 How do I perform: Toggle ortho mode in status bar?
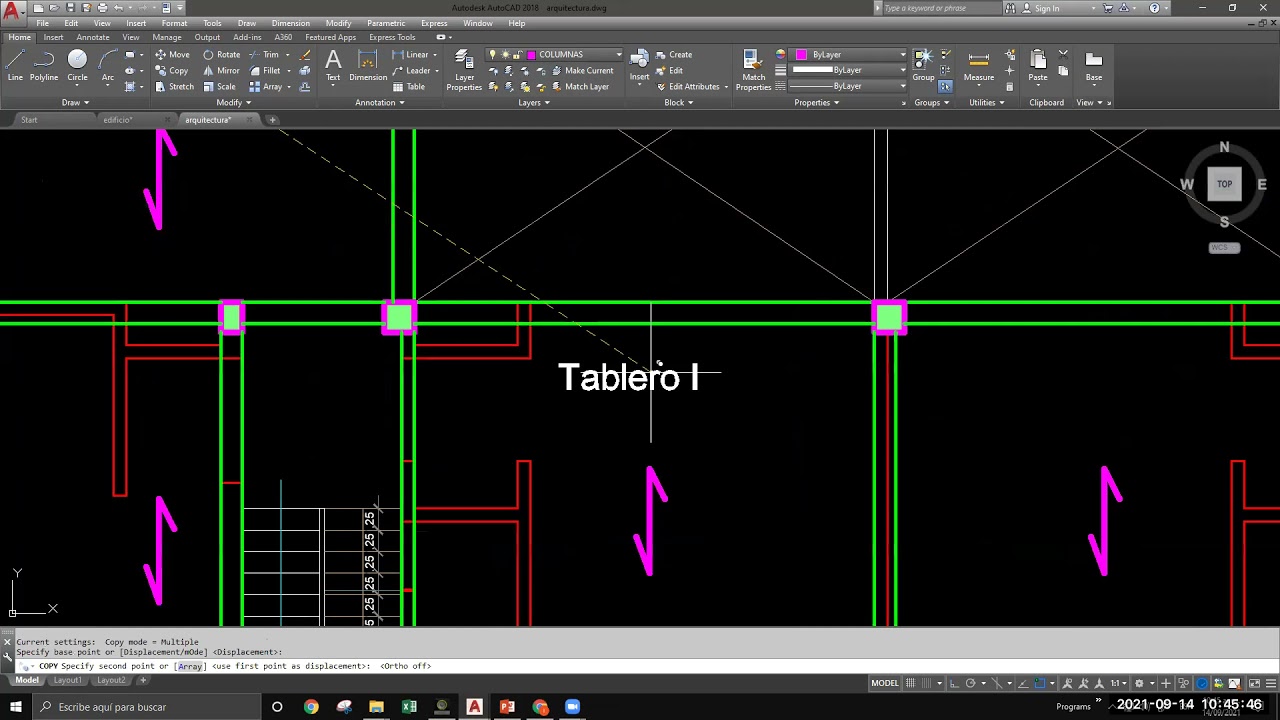954,683
